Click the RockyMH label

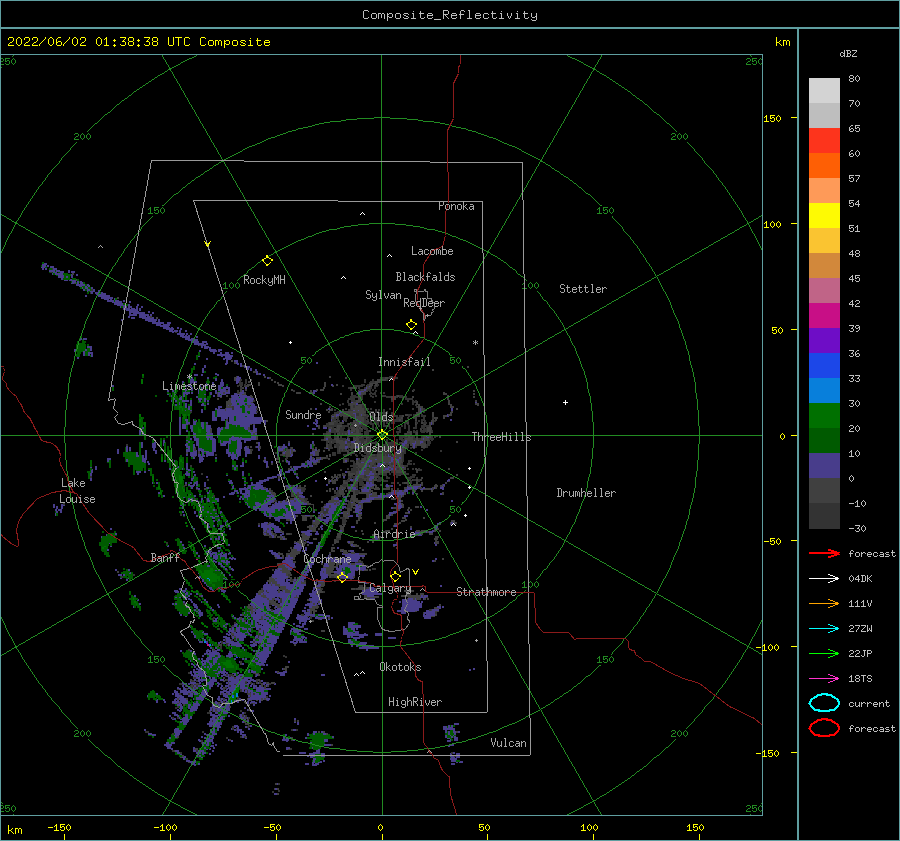click(264, 280)
